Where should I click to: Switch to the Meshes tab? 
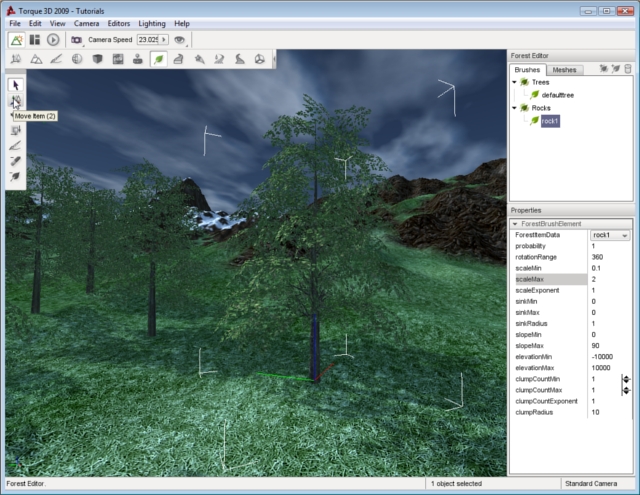pos(564,70)
